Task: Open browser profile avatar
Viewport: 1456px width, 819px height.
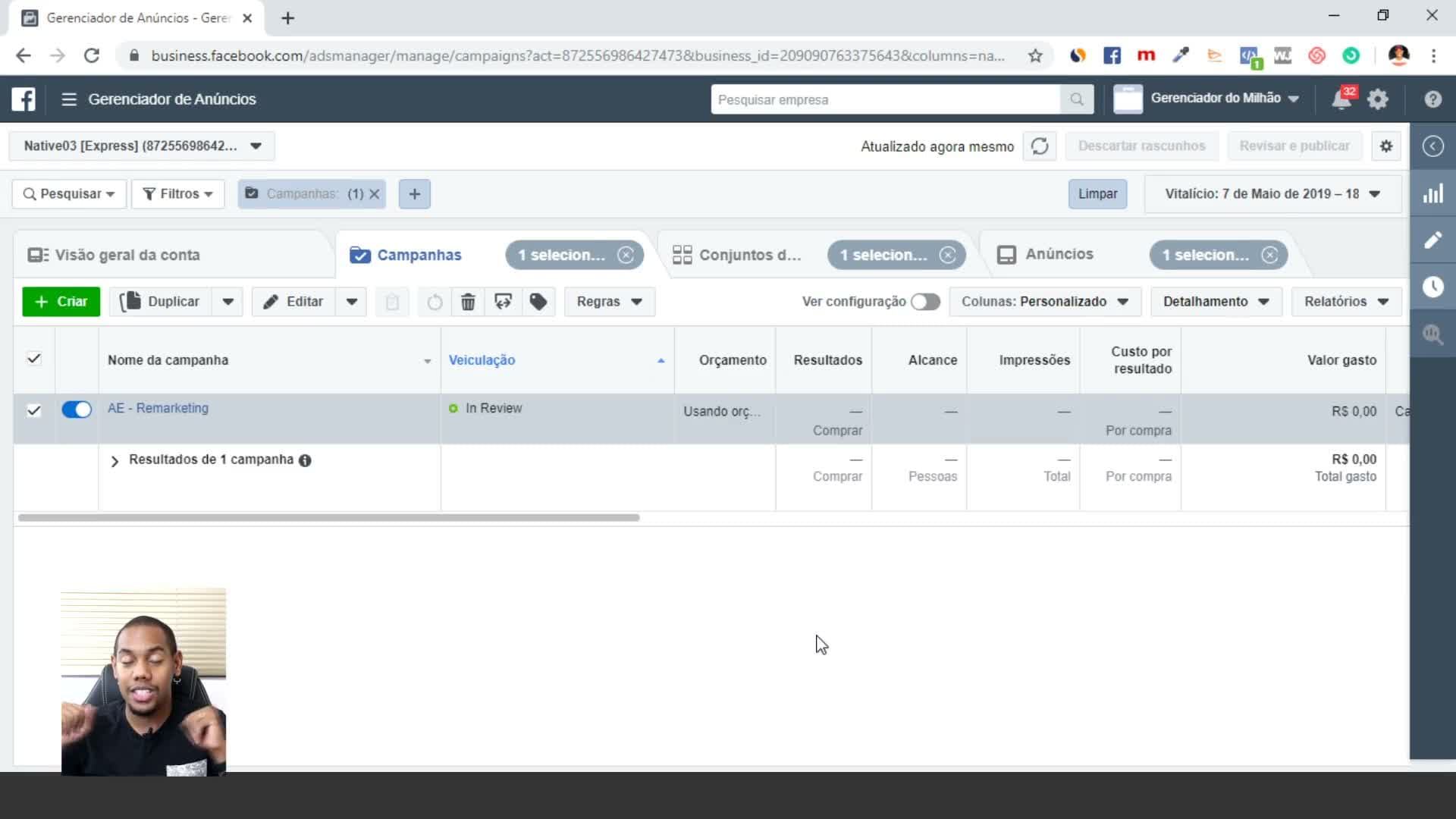Action: 1398,55
